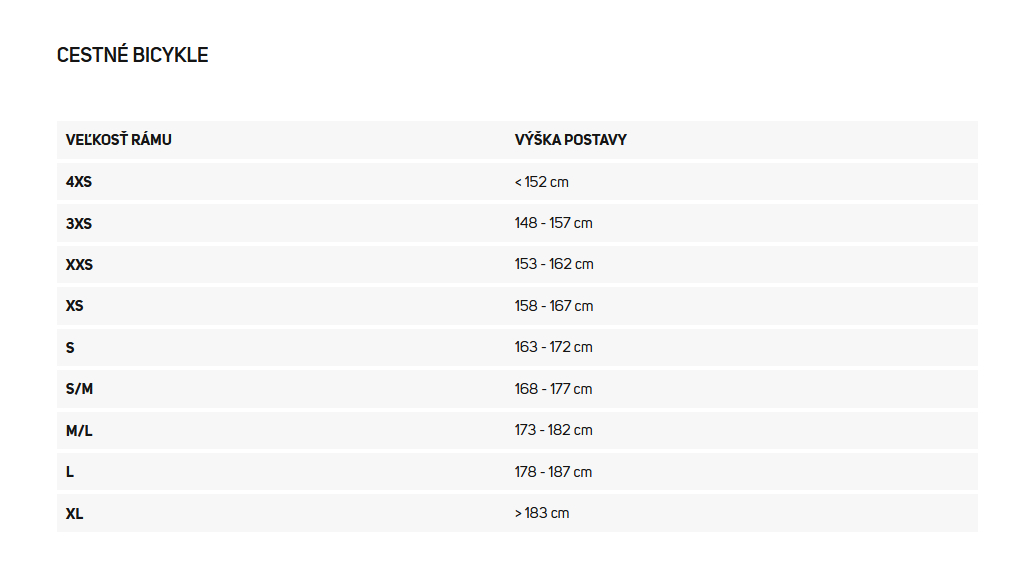Click the '153 - 162 cm' height value
The width and height of the screenshot is (1024, 570).
click(x=554, y=264)
